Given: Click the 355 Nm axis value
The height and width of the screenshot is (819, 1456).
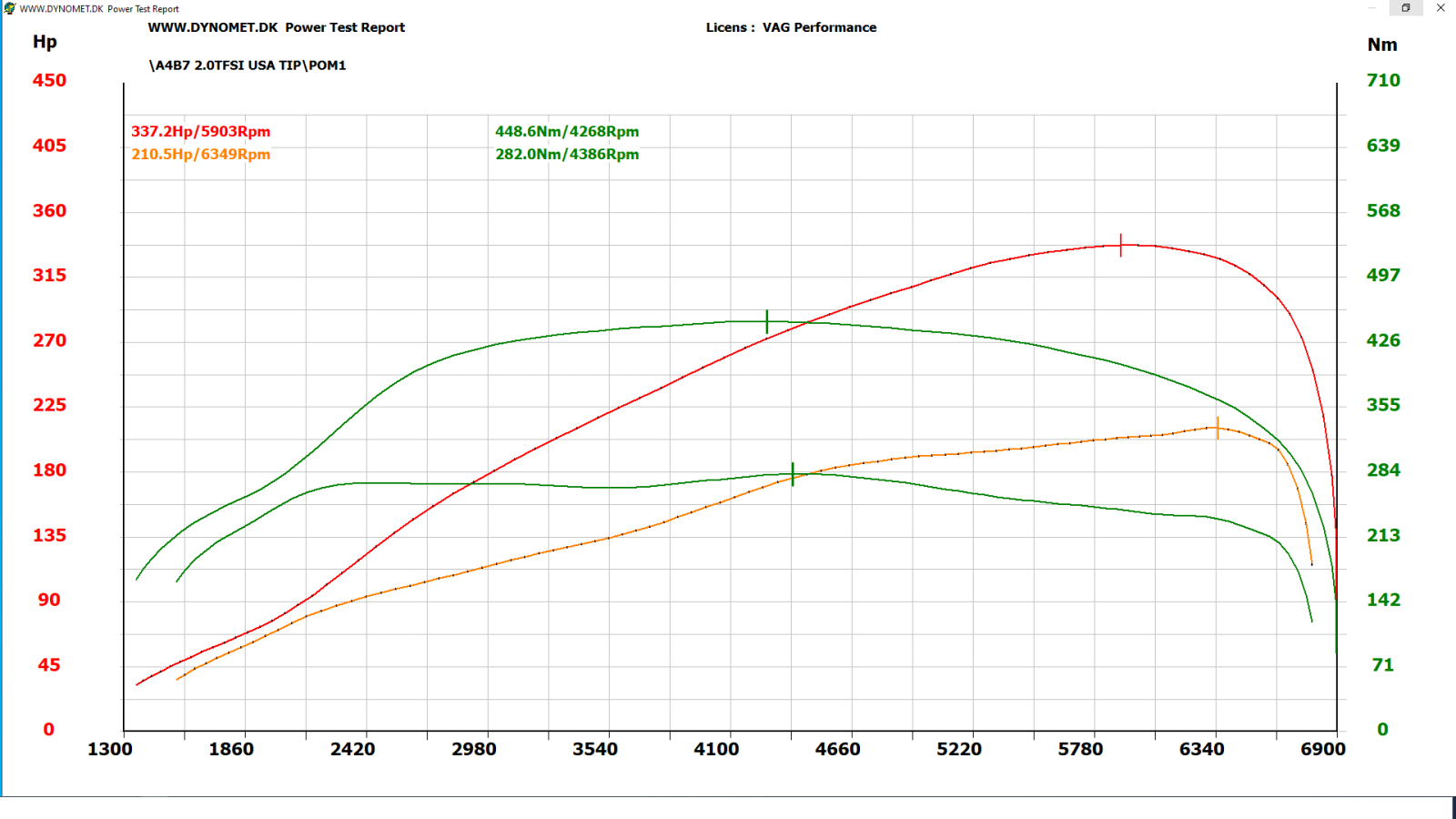Looking at the screenshot, I should pyautogui.click(x=1383, y=405).
